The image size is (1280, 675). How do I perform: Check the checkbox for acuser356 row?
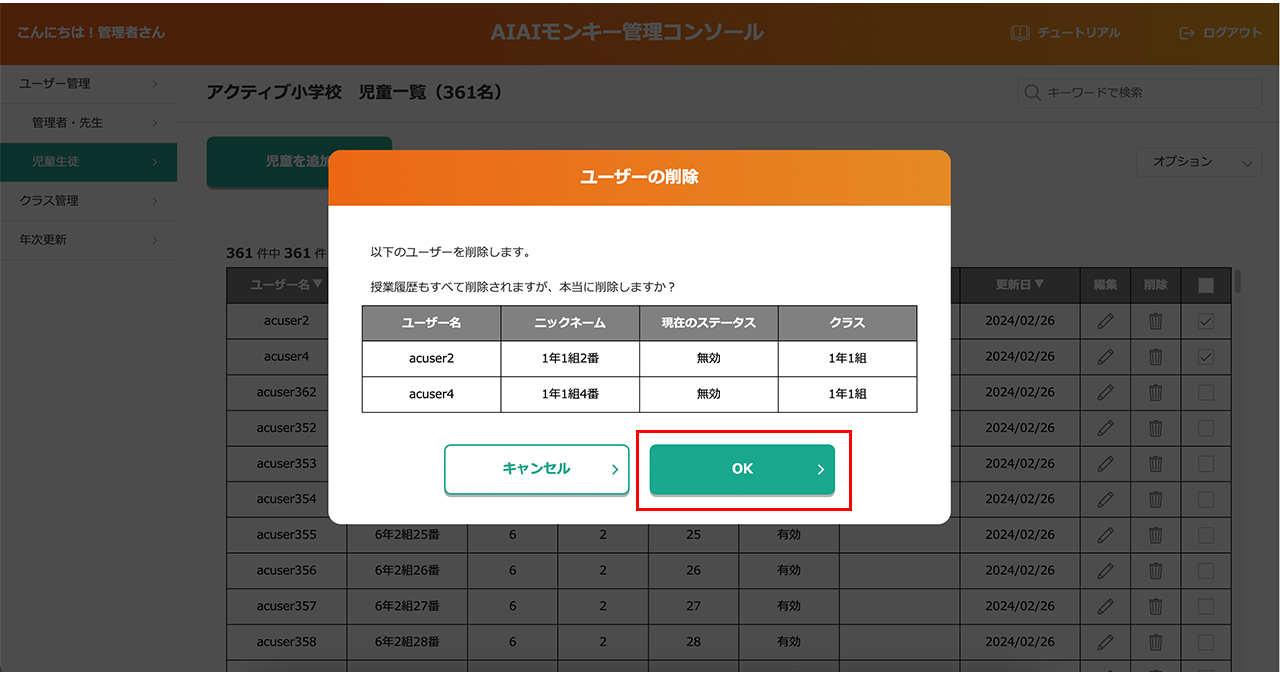tap(1206, 571)
